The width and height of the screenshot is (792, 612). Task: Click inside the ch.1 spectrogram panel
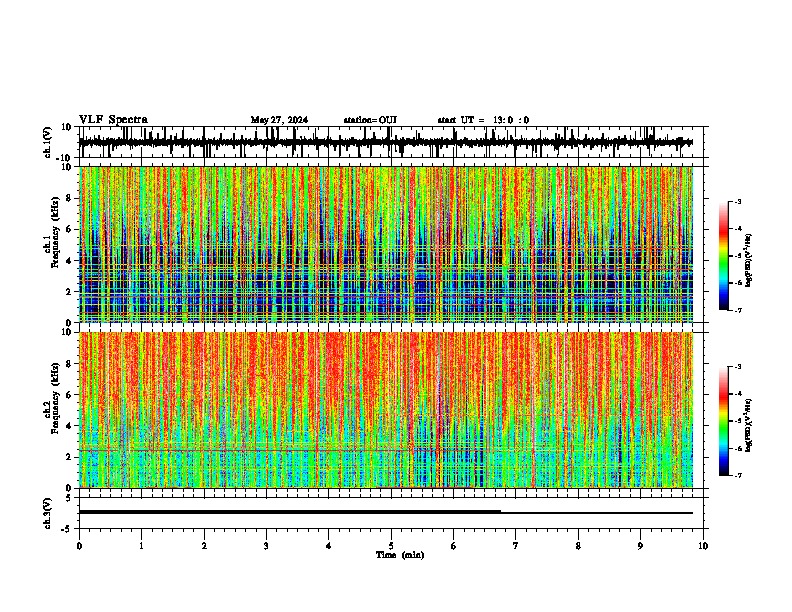click(386, 244)
